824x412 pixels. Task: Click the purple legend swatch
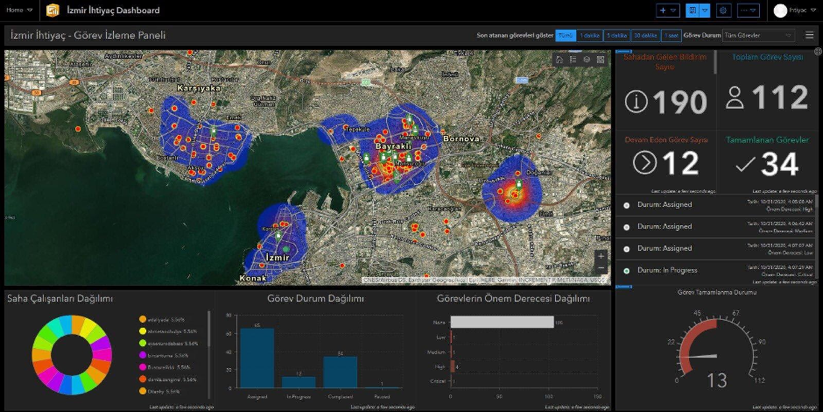tap(142, 356)
